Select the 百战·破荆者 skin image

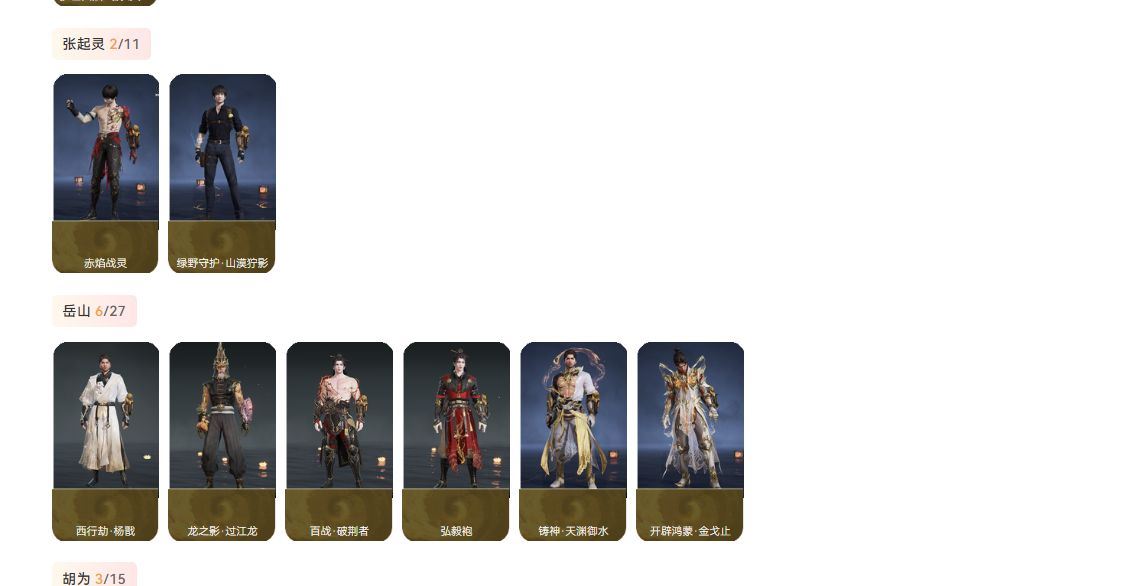[x=340, y=415]
